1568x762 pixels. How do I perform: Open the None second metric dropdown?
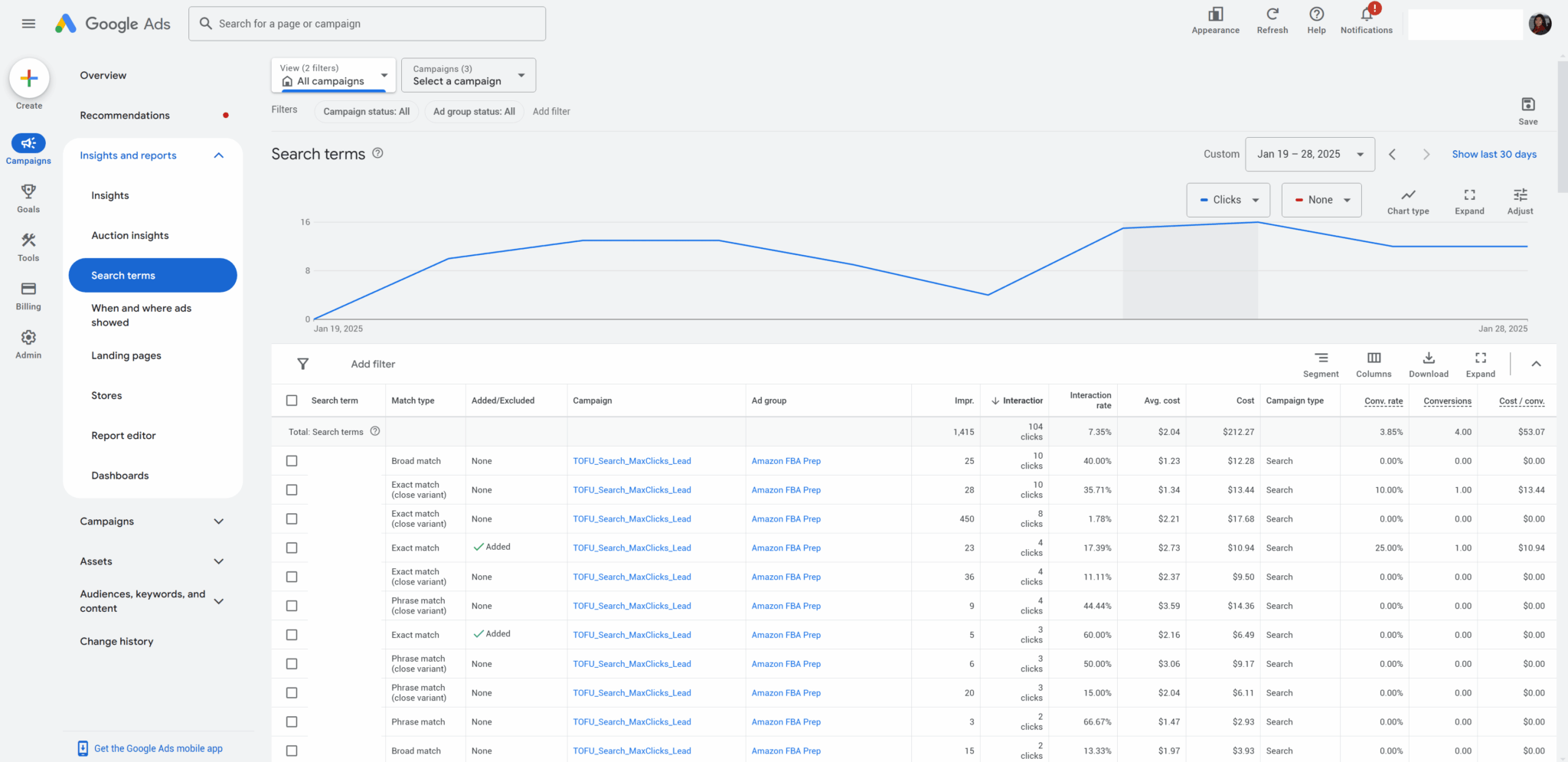pos(1321,200)
